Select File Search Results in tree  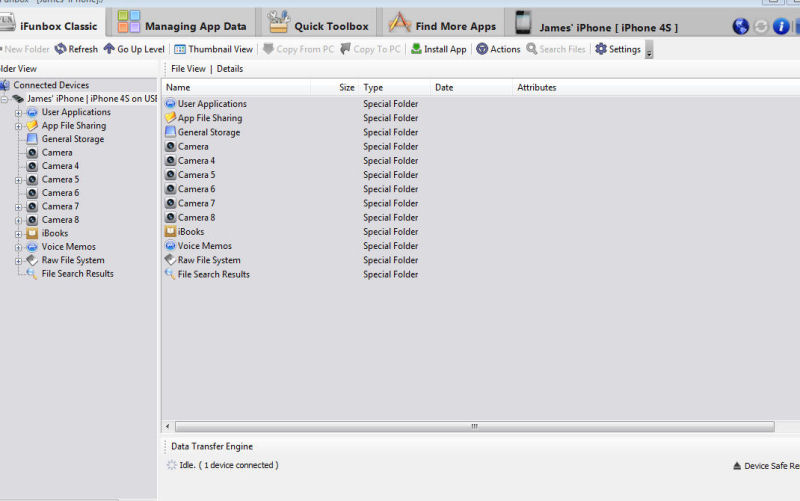[78, 273]
